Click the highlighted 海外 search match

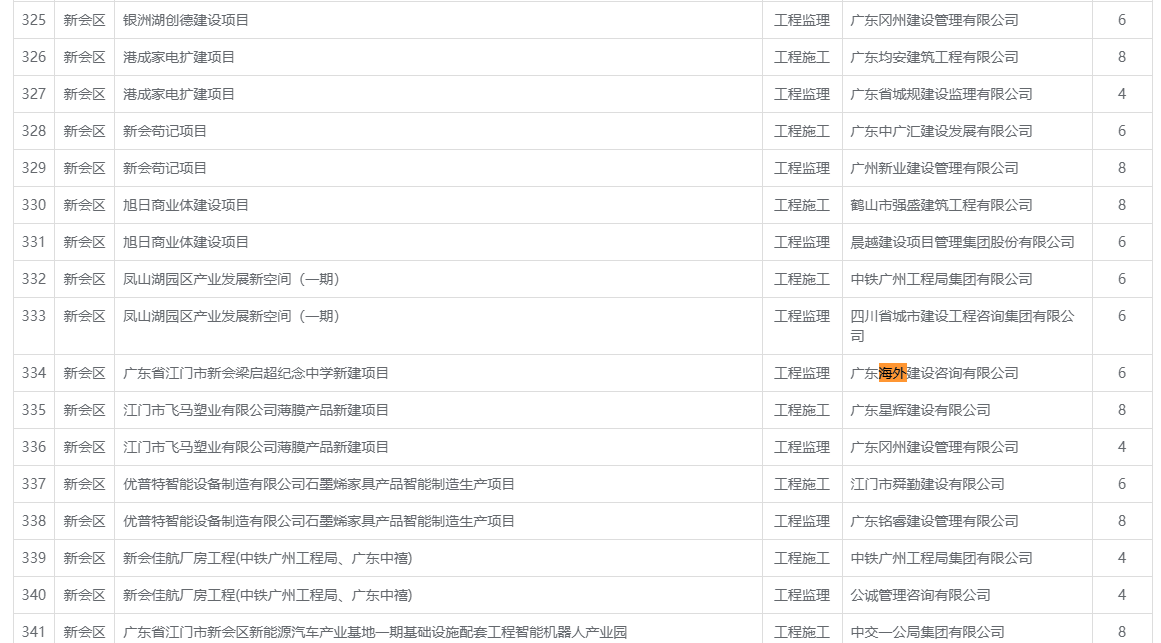pos(892,373)
